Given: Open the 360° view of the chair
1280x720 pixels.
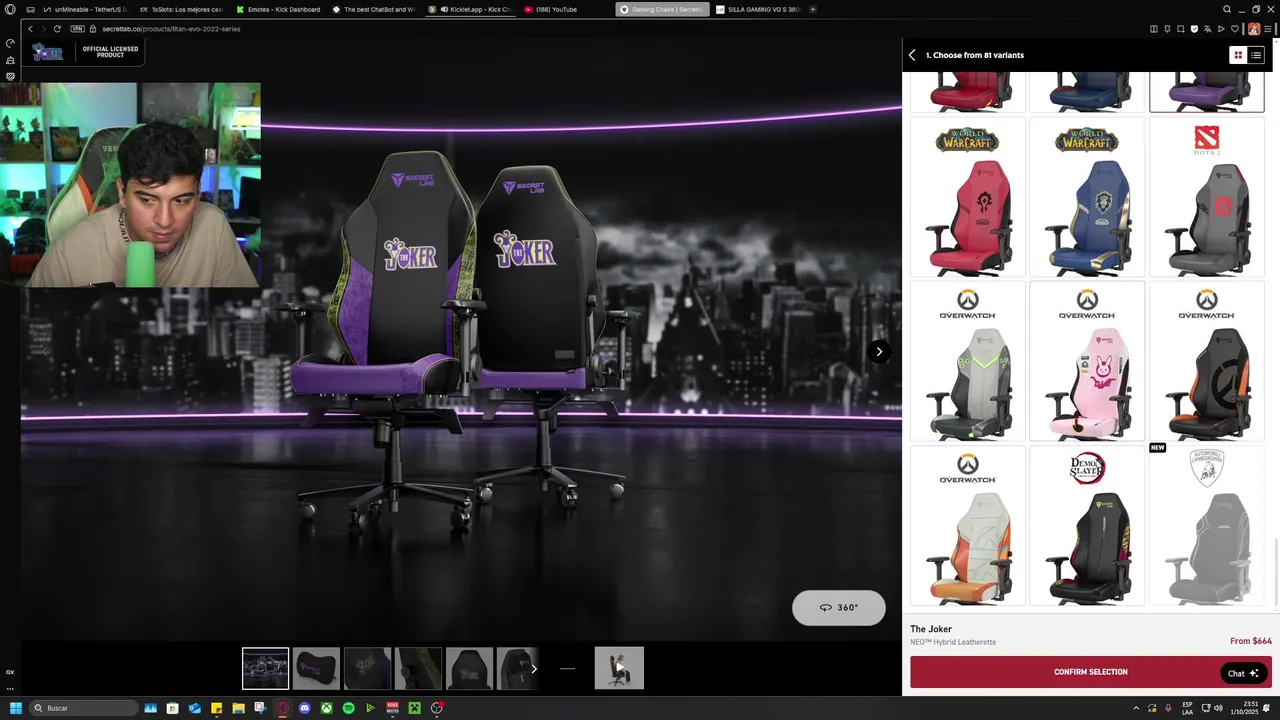Looking at the screenshot, I should tap(838, 607).
